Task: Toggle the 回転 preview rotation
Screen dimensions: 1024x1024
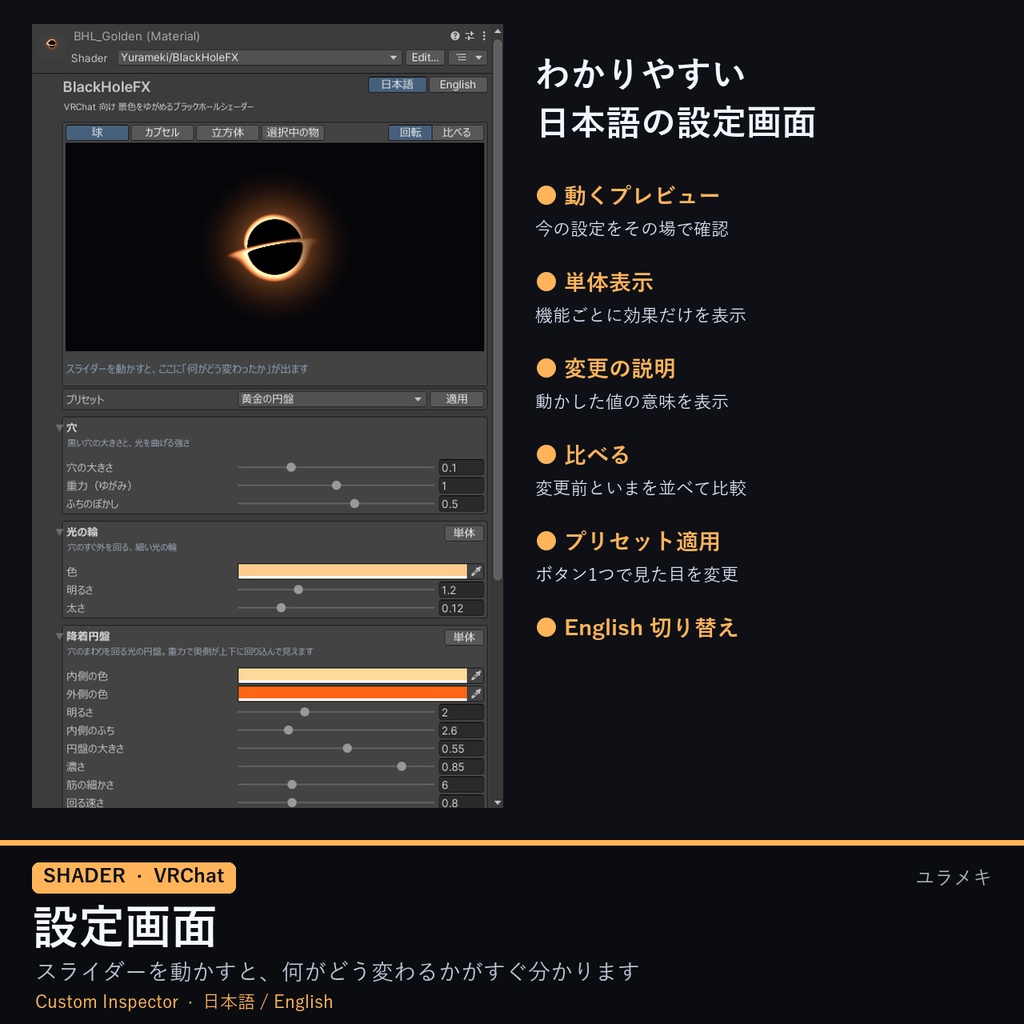Action: [410, 133]
